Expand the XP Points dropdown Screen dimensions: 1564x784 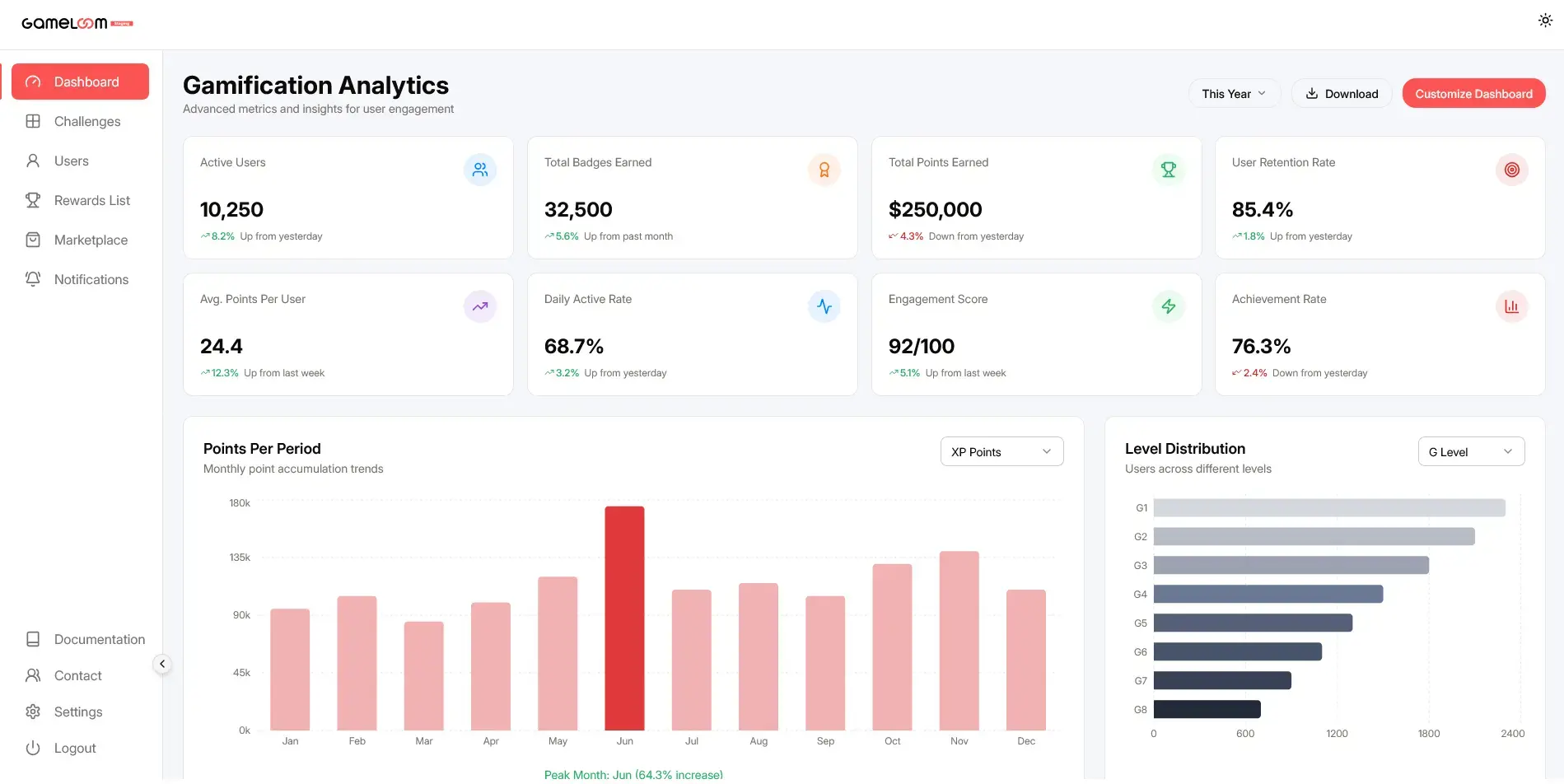(1001, 451)
